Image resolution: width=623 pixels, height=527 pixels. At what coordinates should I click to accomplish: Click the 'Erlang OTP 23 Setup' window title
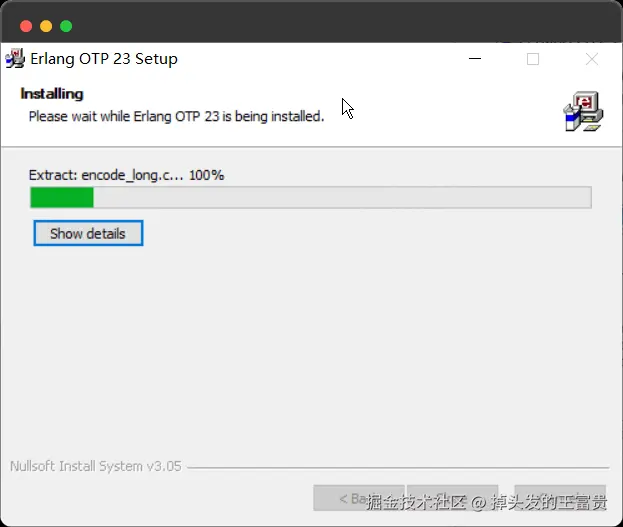[104, 59]
